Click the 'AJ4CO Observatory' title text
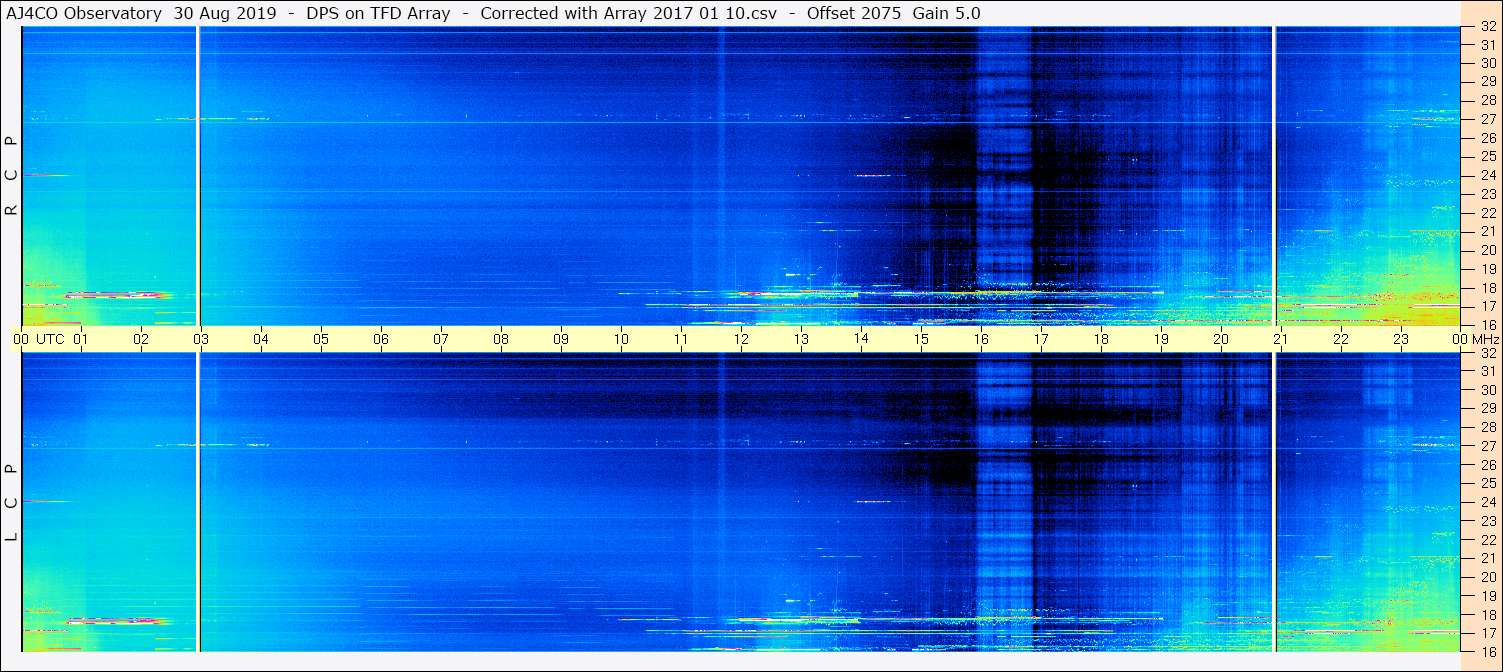 [x=82, y=13]
